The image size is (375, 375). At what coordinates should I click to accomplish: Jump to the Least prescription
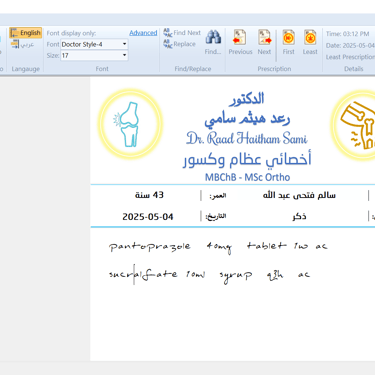point(310,42)
